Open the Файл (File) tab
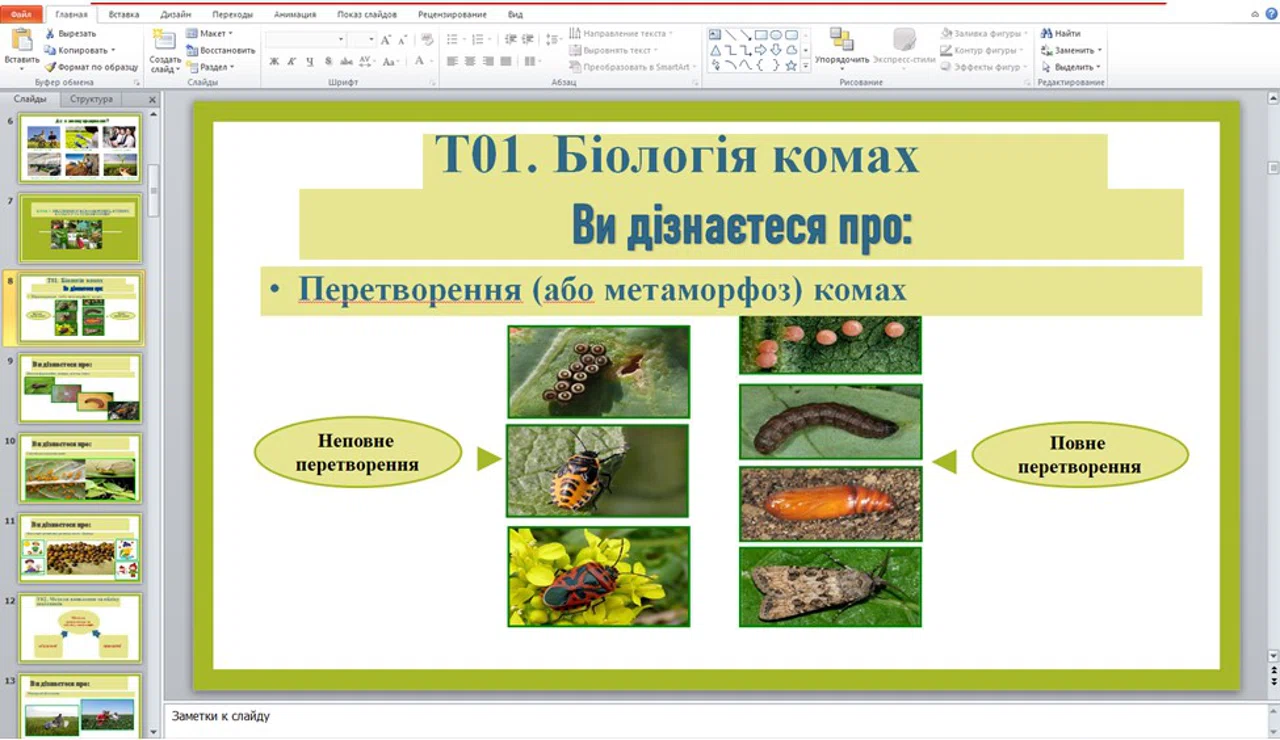Image resolution: width=1280 pixels, height=740 pixels. click(x=21, y=14)
